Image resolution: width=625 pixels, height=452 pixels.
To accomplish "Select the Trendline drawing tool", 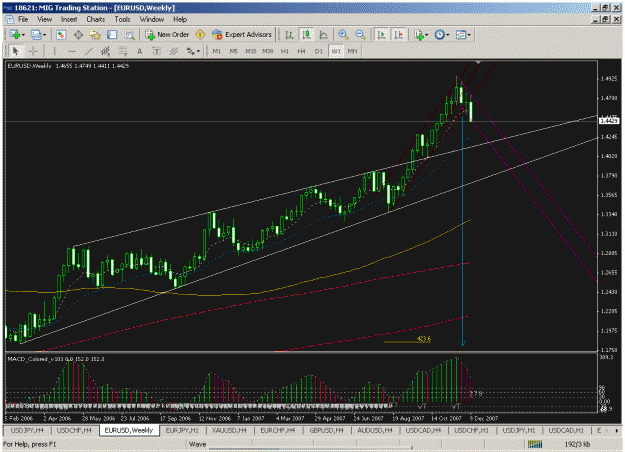I will [x=88, y=51].
